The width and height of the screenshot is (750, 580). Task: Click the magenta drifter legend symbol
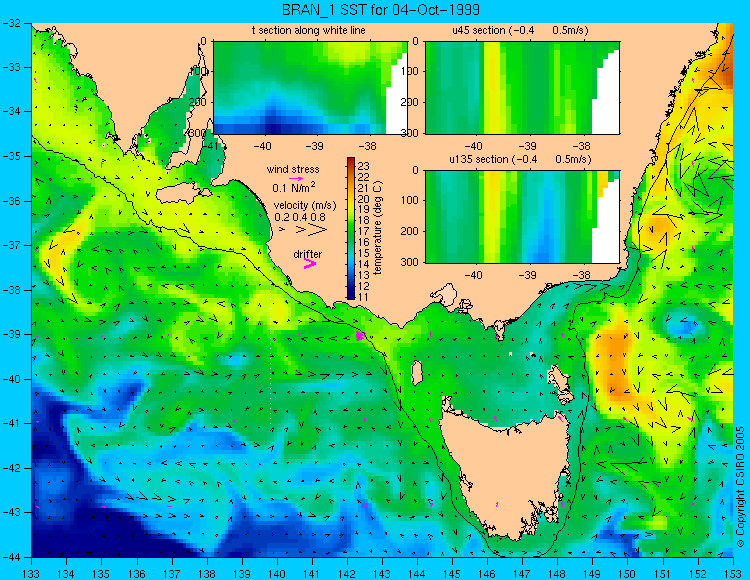pos(310,263)
